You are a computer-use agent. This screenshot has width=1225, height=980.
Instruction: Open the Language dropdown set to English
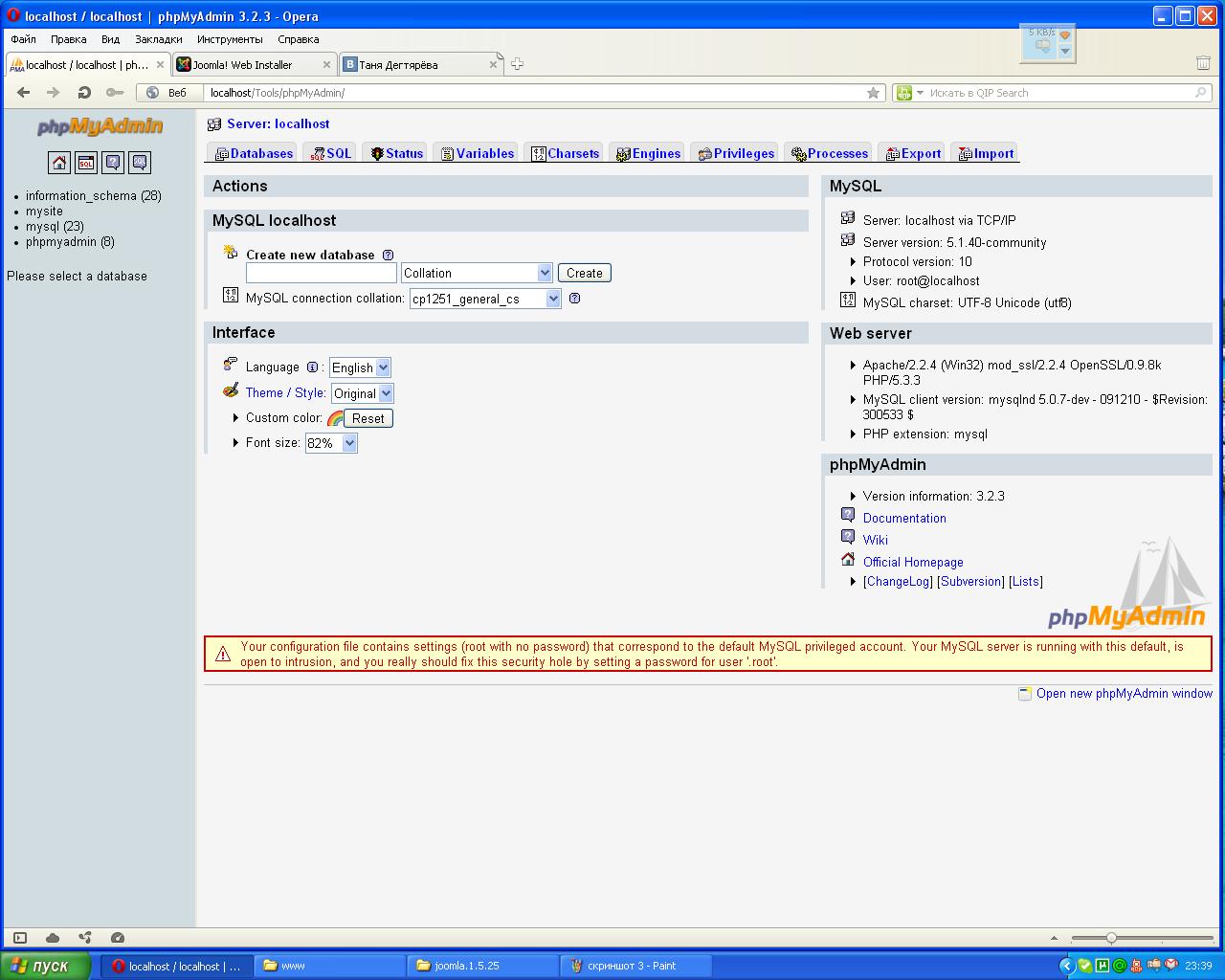(360, 367)
